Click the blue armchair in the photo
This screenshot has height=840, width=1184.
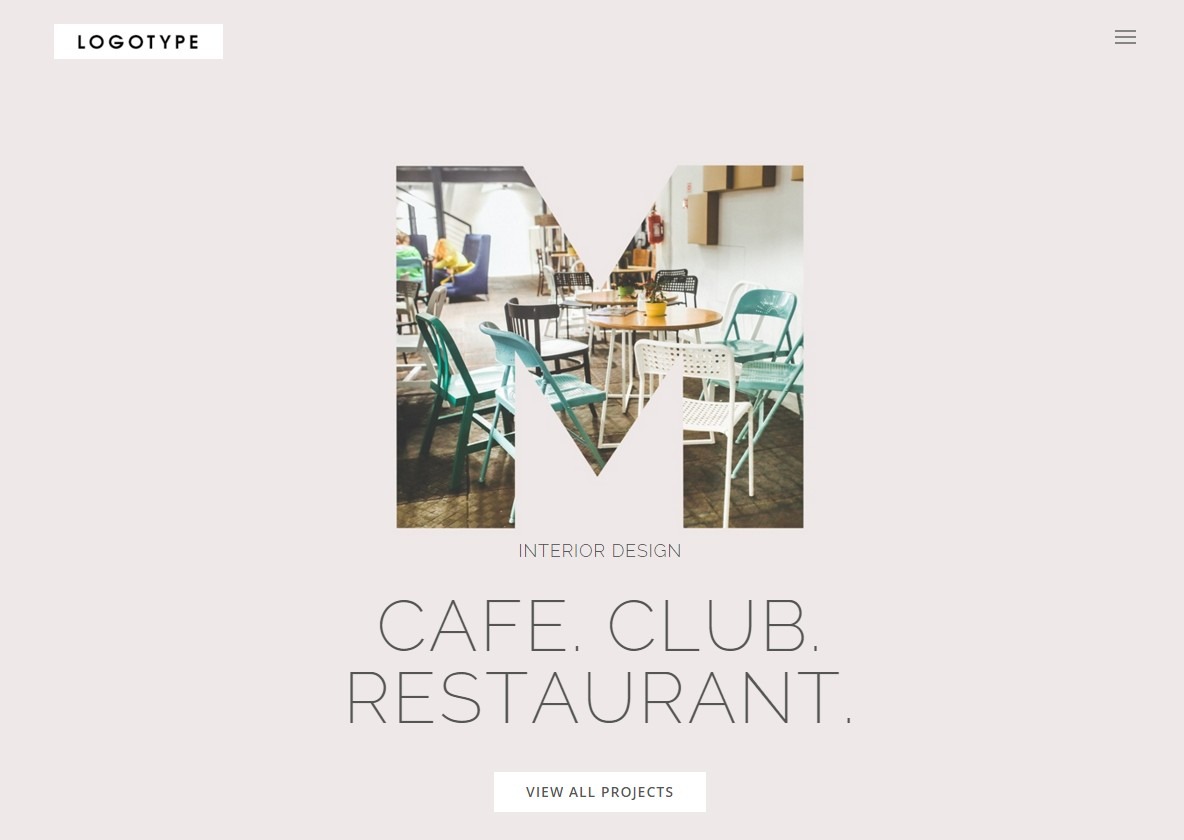click(468, 266)
